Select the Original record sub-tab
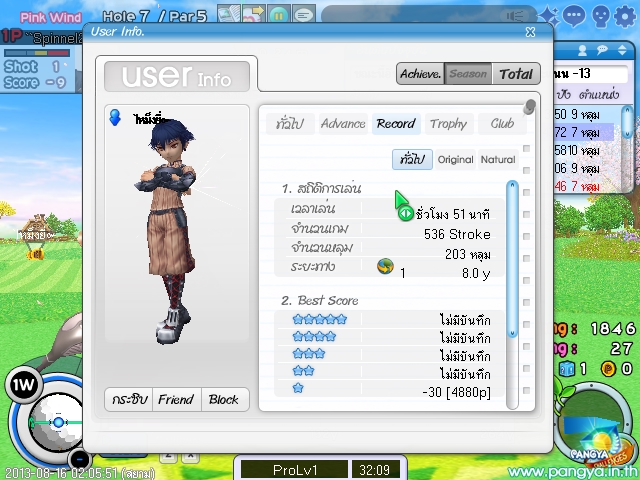This screenshot has width=640, height=480. coord(456,159)
